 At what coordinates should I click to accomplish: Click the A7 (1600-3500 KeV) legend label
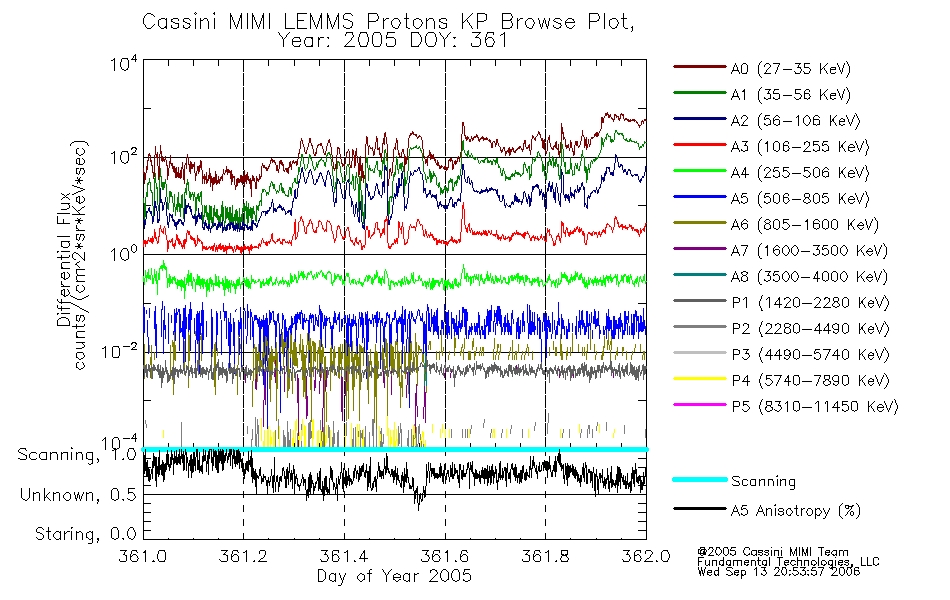809,251
